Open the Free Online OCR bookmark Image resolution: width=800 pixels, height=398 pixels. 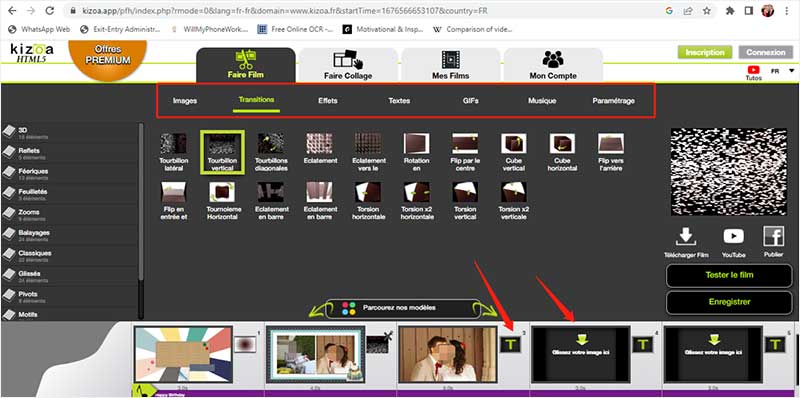tap(295, 29)
